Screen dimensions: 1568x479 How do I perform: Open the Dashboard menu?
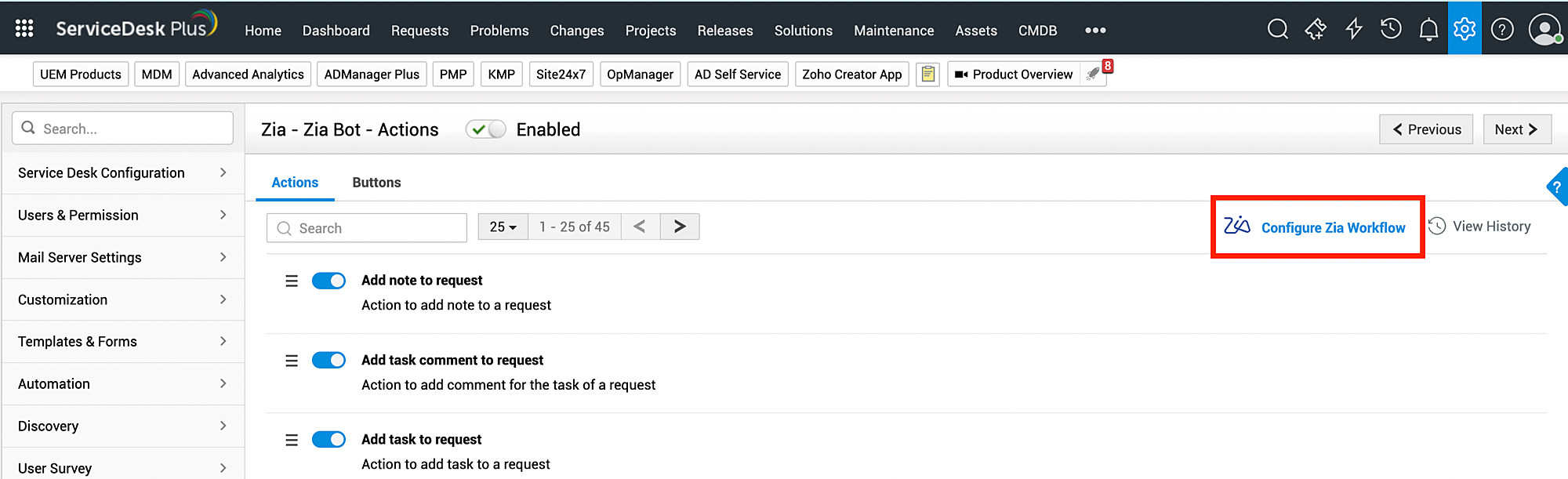click(x=336, y=30)
